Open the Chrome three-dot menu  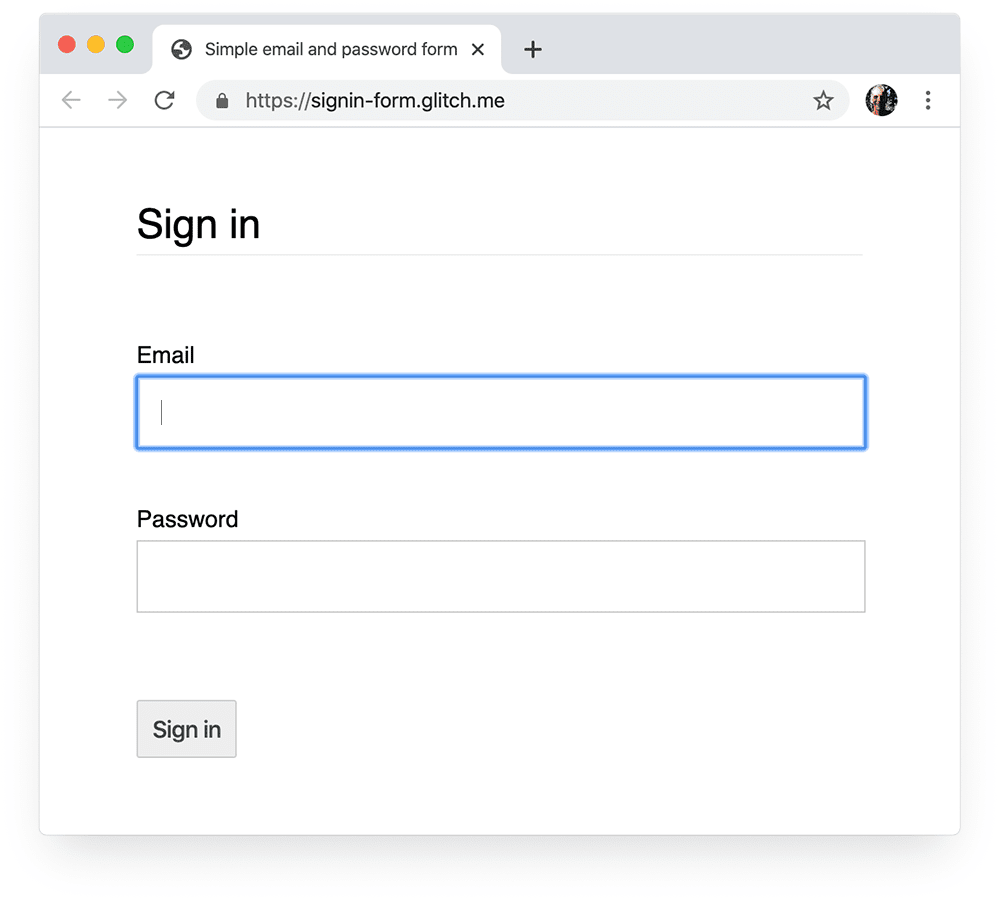click(x=928, y=100)
